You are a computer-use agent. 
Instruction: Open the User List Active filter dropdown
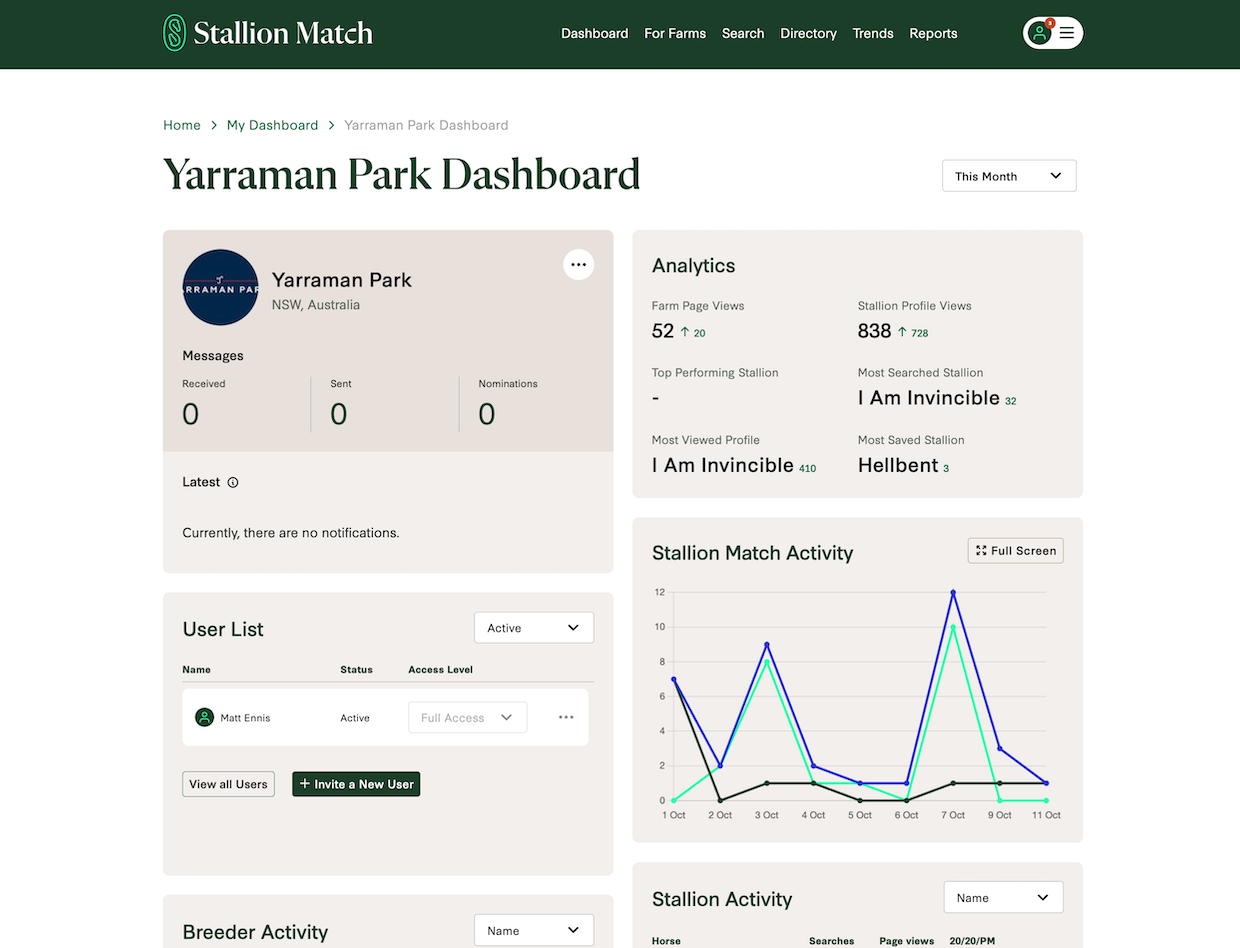[534, 628]
